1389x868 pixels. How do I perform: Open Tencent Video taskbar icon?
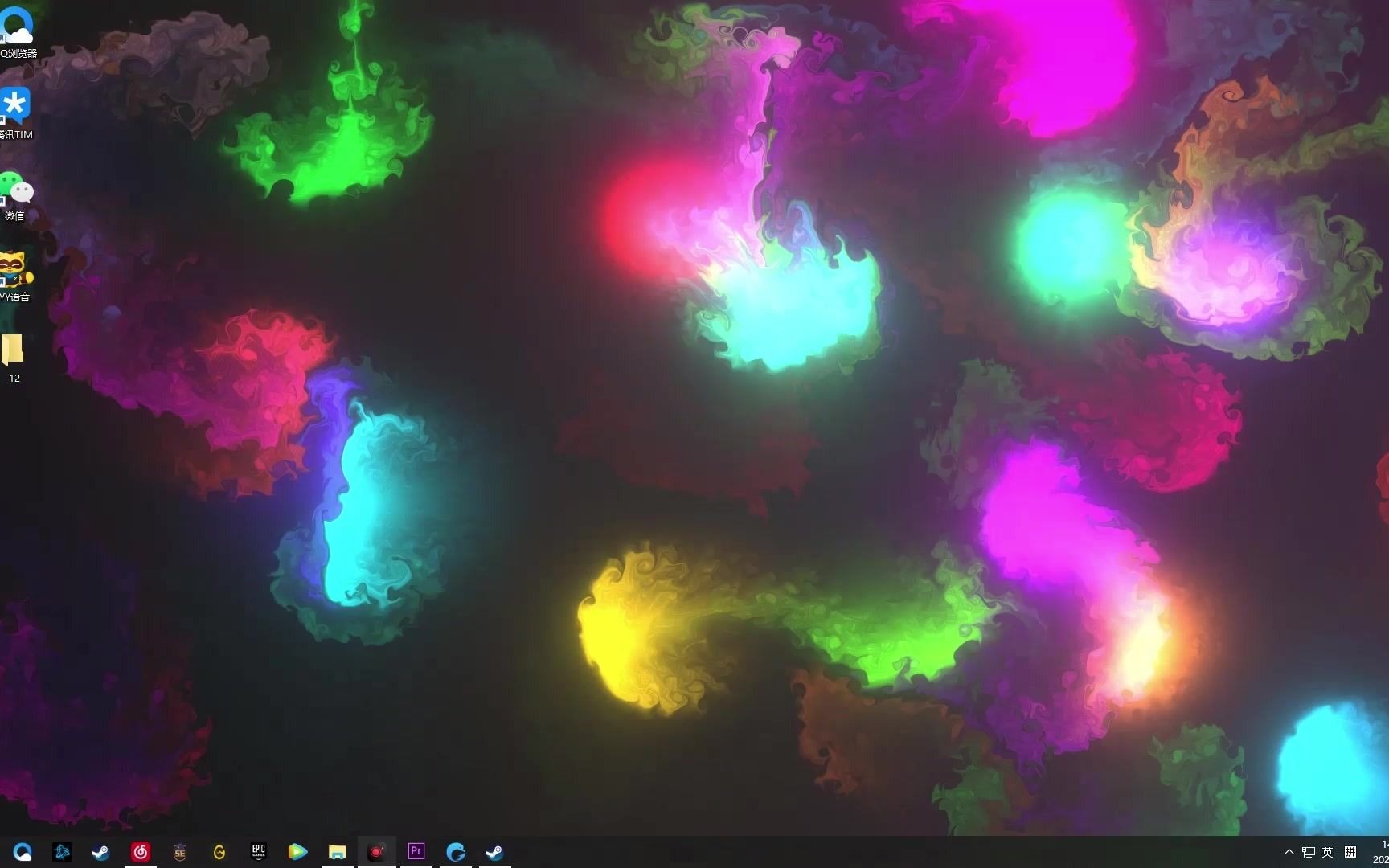(x=297, y=852)
